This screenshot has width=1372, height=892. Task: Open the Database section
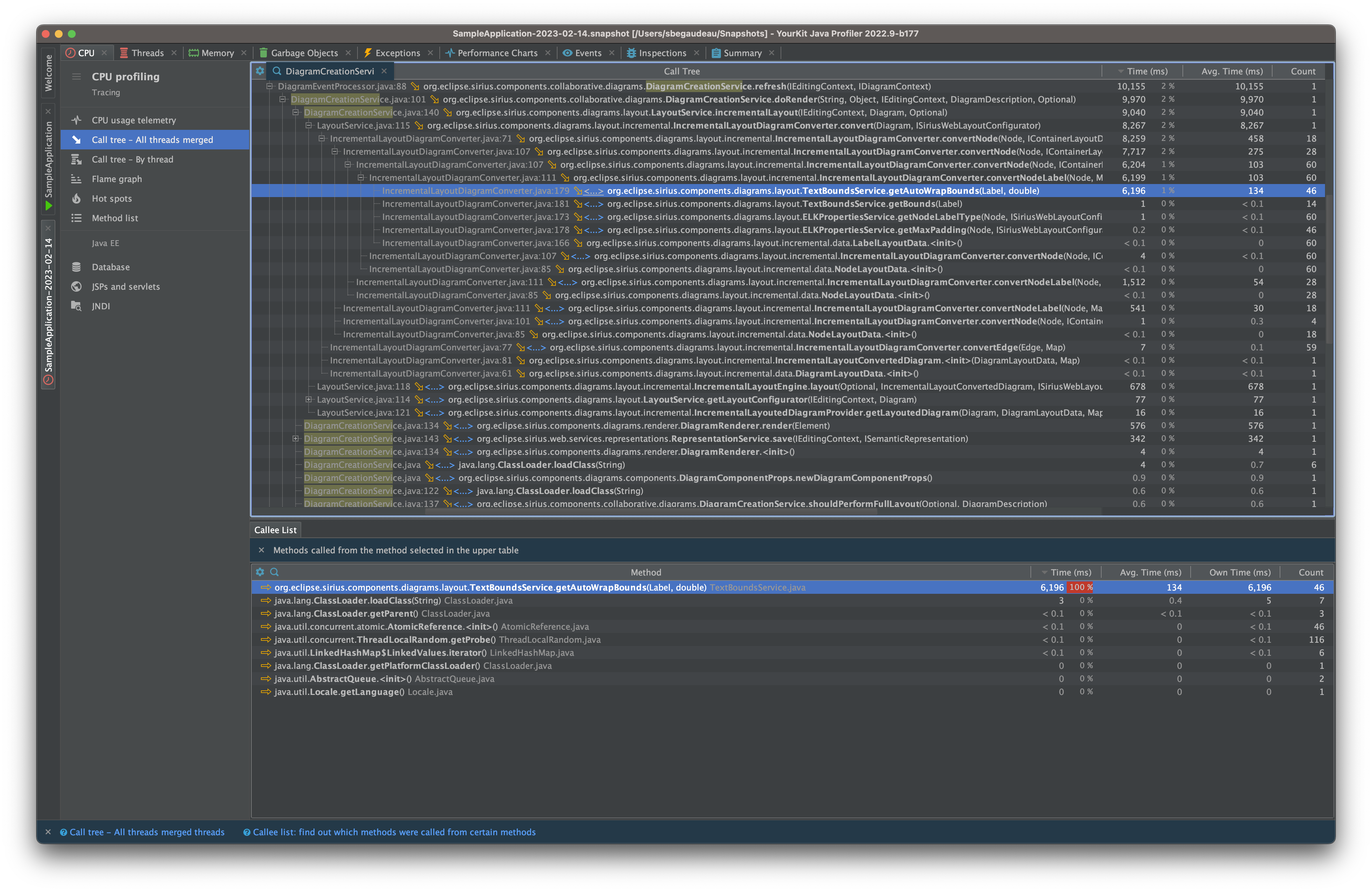[111, 268]
